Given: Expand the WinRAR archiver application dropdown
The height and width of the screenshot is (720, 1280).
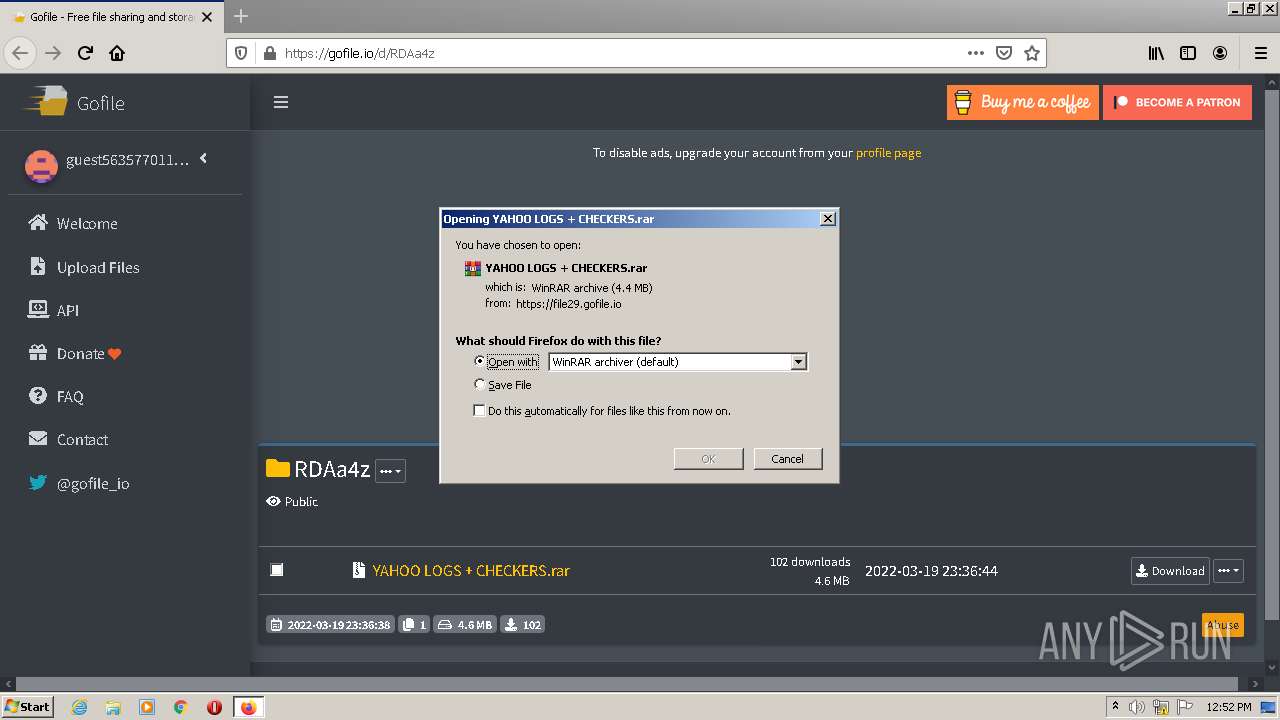Looking at the screenshot, I should [x=798, y=362].
